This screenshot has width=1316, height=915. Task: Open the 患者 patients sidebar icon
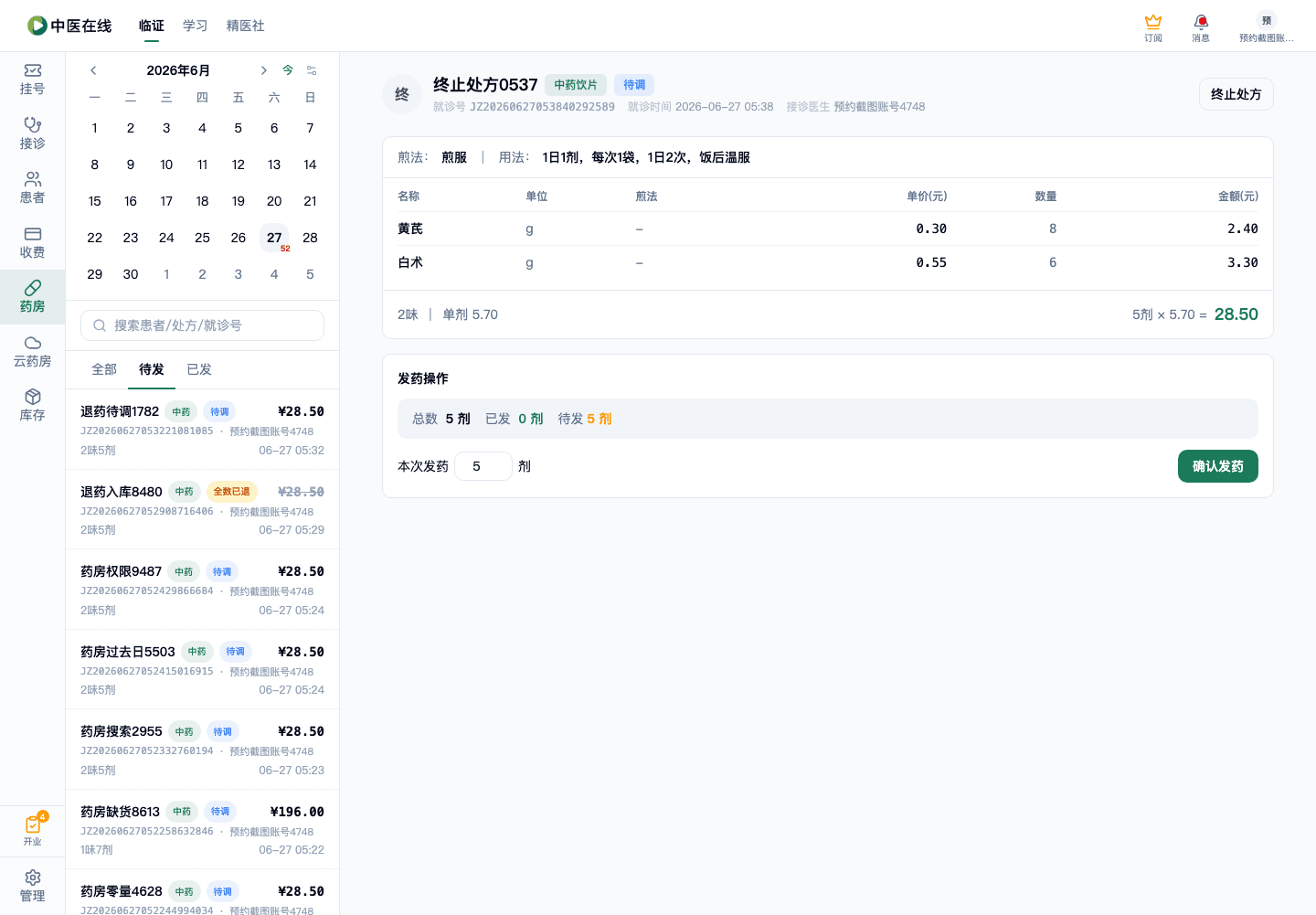pyautogui.click(x=32, y=188)
